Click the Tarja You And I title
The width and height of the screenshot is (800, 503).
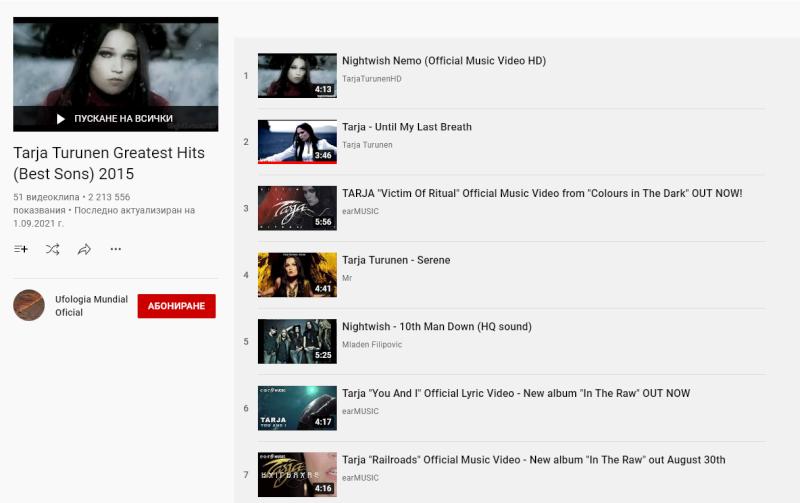[x=516, y=393]
